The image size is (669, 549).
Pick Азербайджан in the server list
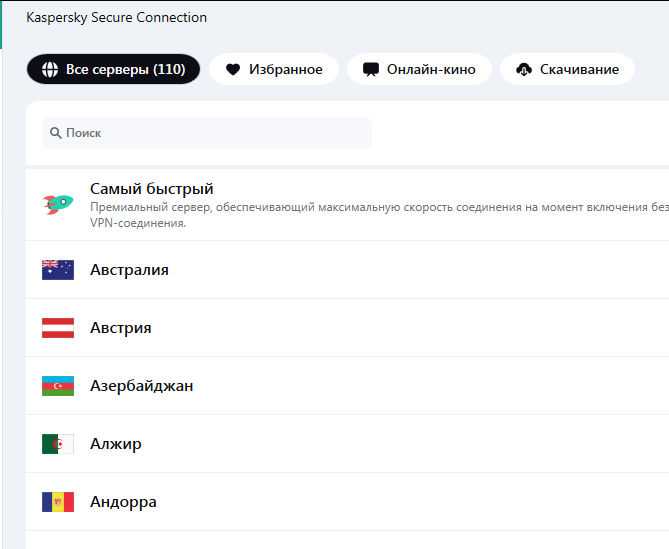(x=141, y=386)
